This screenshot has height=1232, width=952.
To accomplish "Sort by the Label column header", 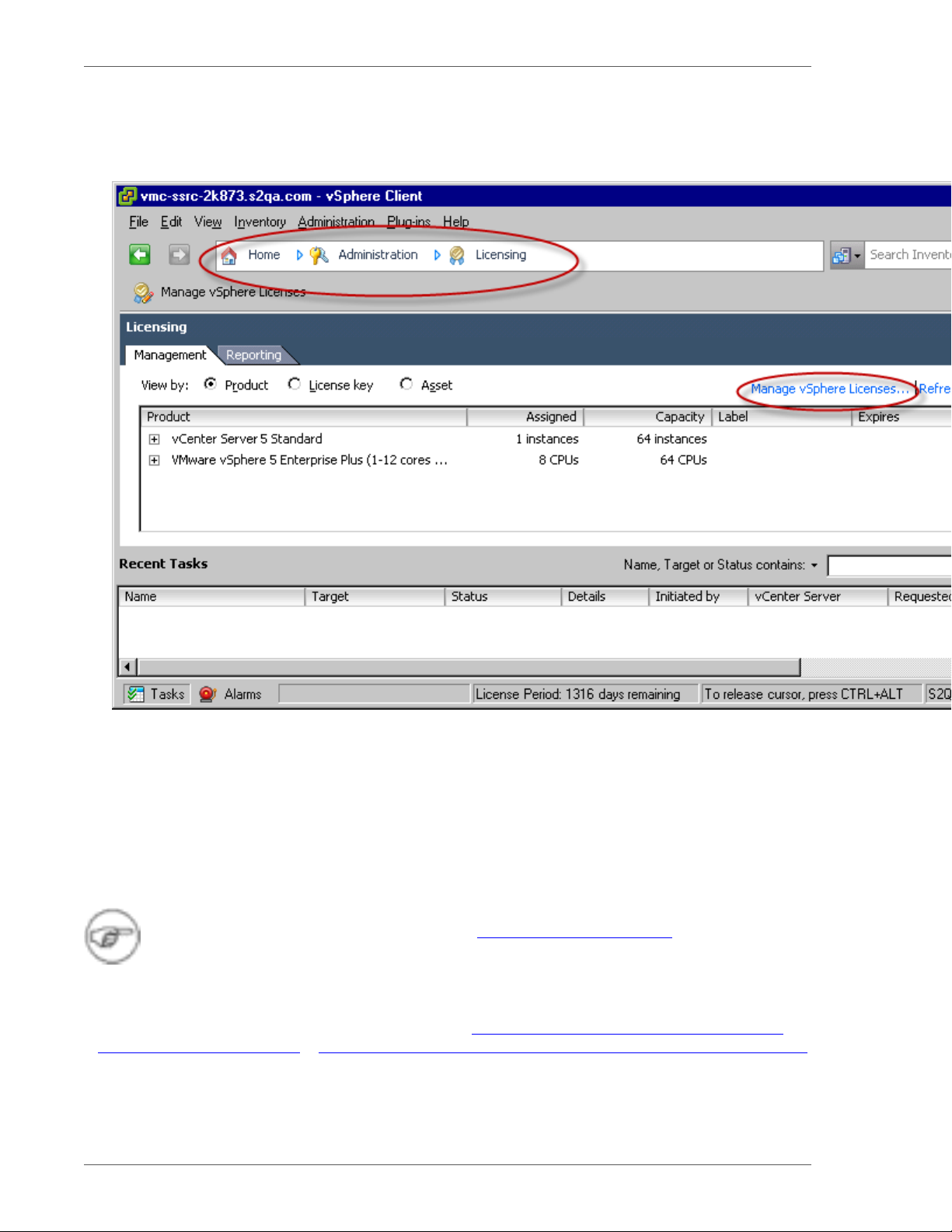I will (x=781, y=417).
